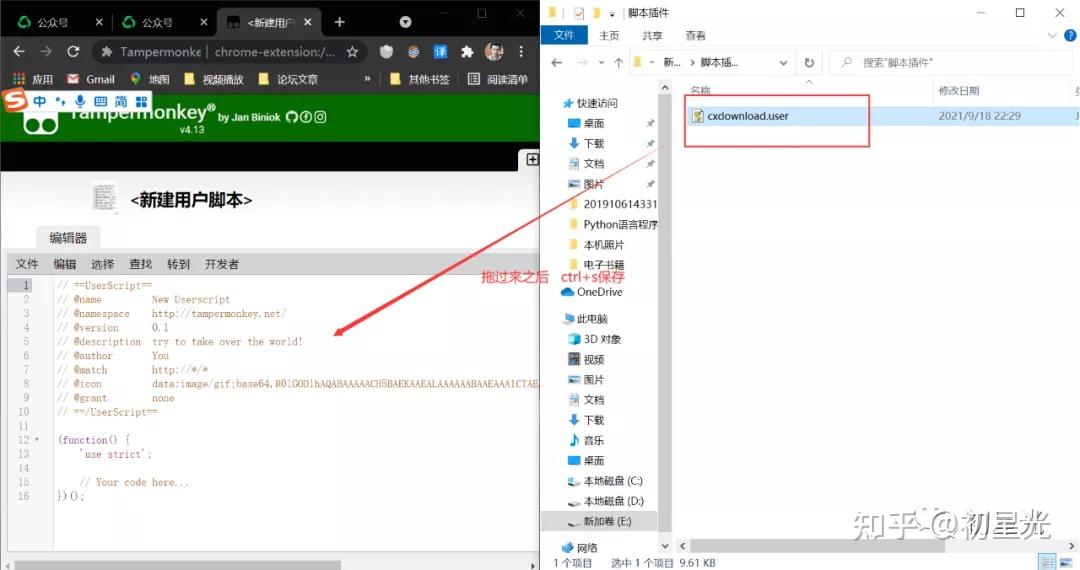This screenshot has width=1080, height=570.
Task: Expand the Explorer address path dropdown
Action: pyautogui.click(x=783, y=63)
